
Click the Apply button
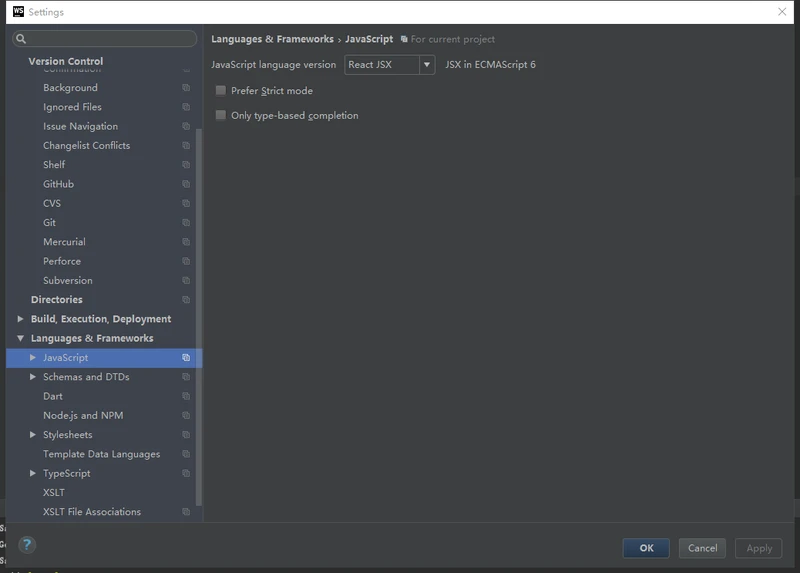pos(759,548)
